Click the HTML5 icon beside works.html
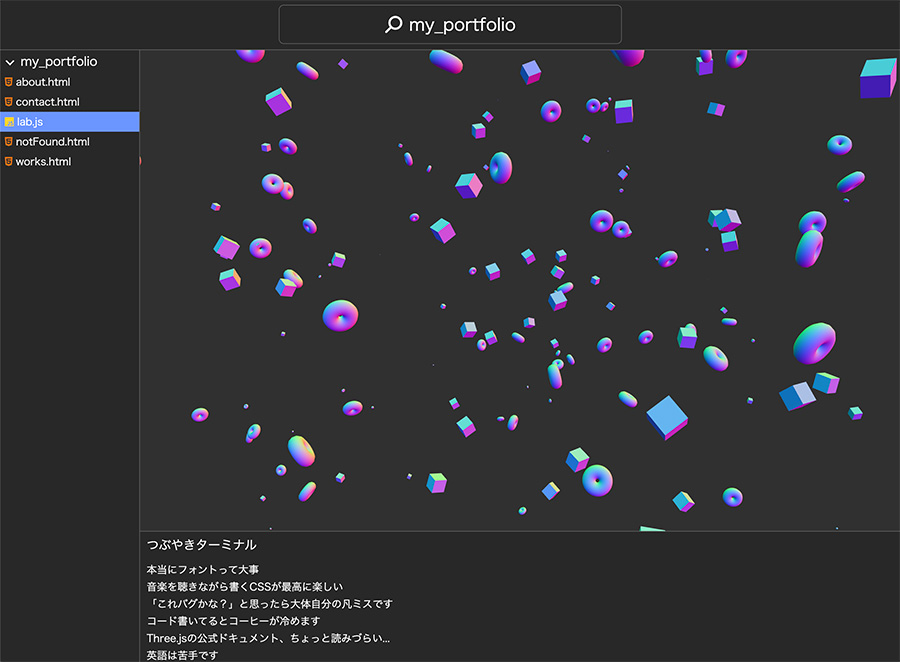900x662 pixels. (x=9, y=162)
